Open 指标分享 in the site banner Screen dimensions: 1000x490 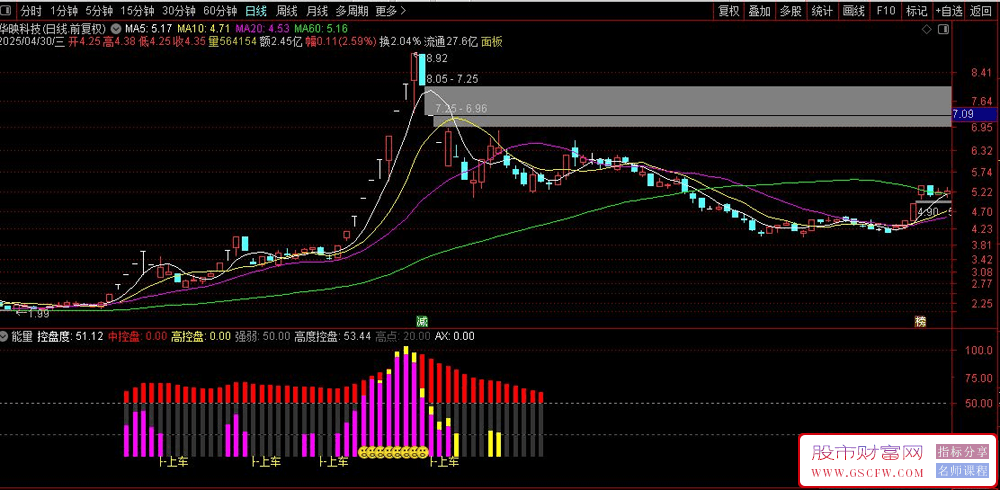point(962,452)
